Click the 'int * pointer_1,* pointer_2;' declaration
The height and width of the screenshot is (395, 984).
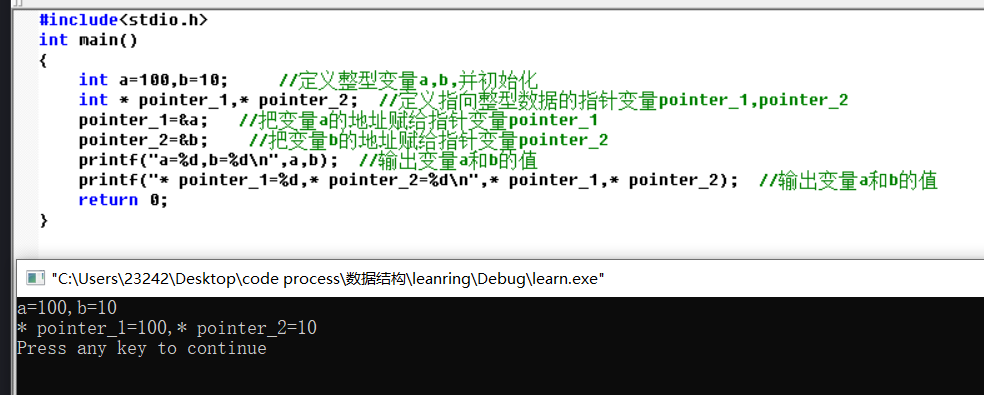218,100
